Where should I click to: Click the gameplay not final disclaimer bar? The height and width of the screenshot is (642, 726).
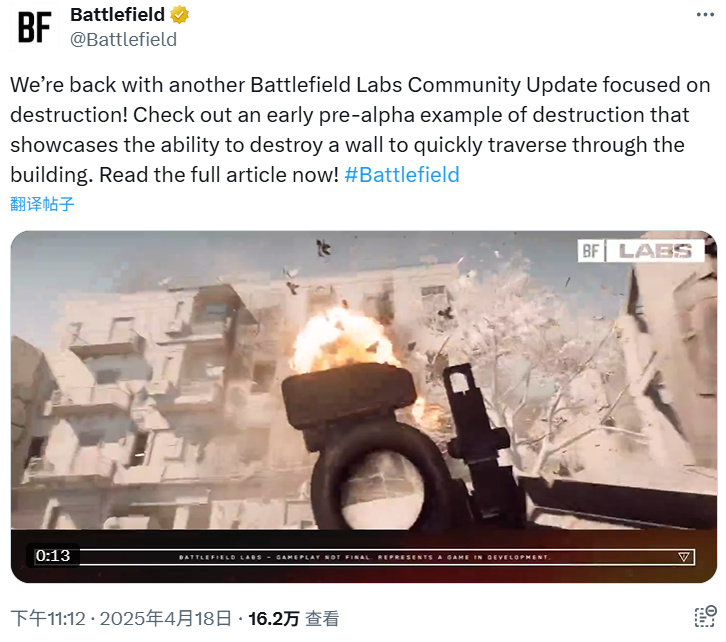click(x=364, y=557)
